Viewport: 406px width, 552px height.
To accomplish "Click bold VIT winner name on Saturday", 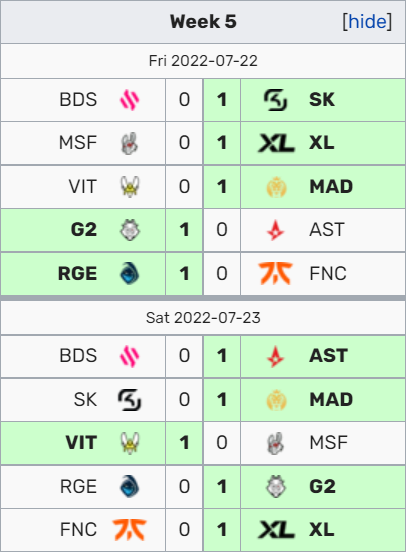I will [81, 443].
